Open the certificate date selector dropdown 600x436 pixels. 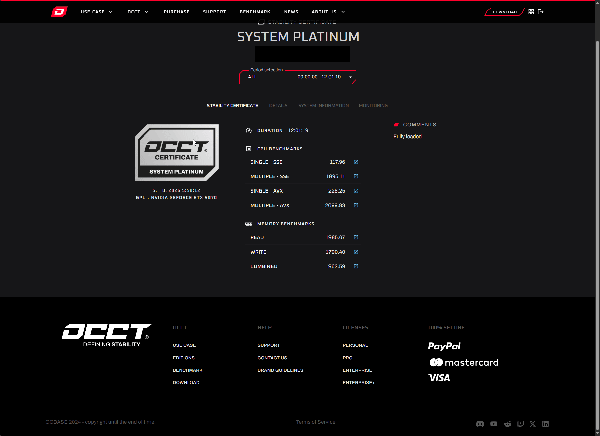(298, 77)
